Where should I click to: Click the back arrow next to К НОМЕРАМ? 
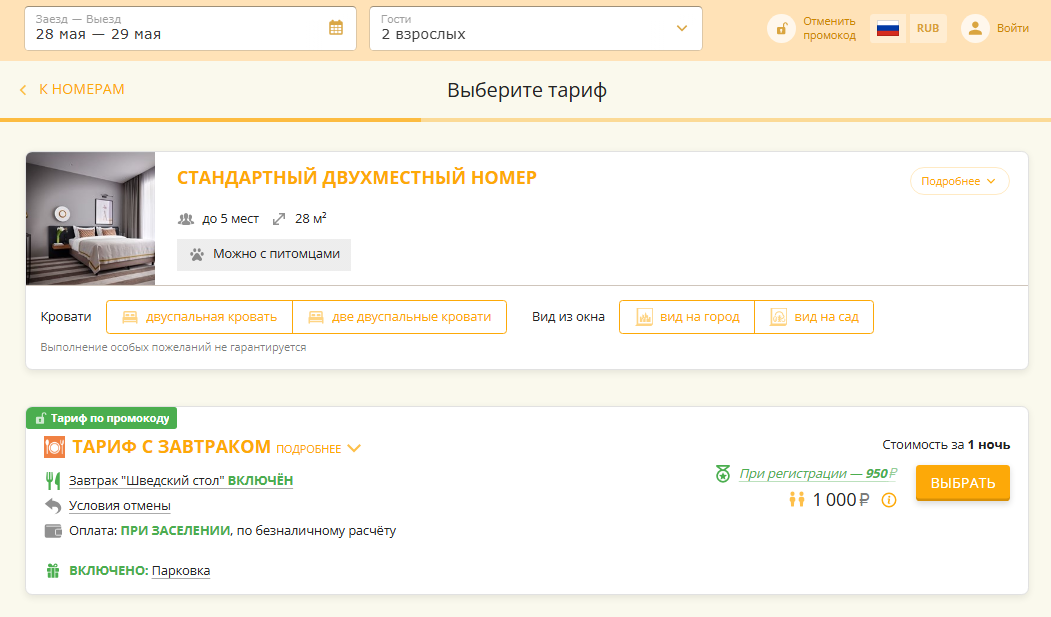pyautogui.click(x=23, y=90)
